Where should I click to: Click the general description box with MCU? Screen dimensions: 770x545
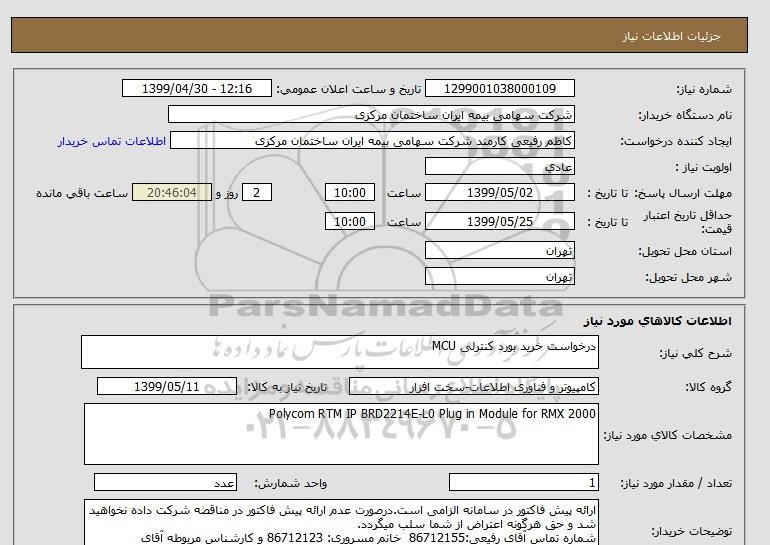(x=340, y=352)
